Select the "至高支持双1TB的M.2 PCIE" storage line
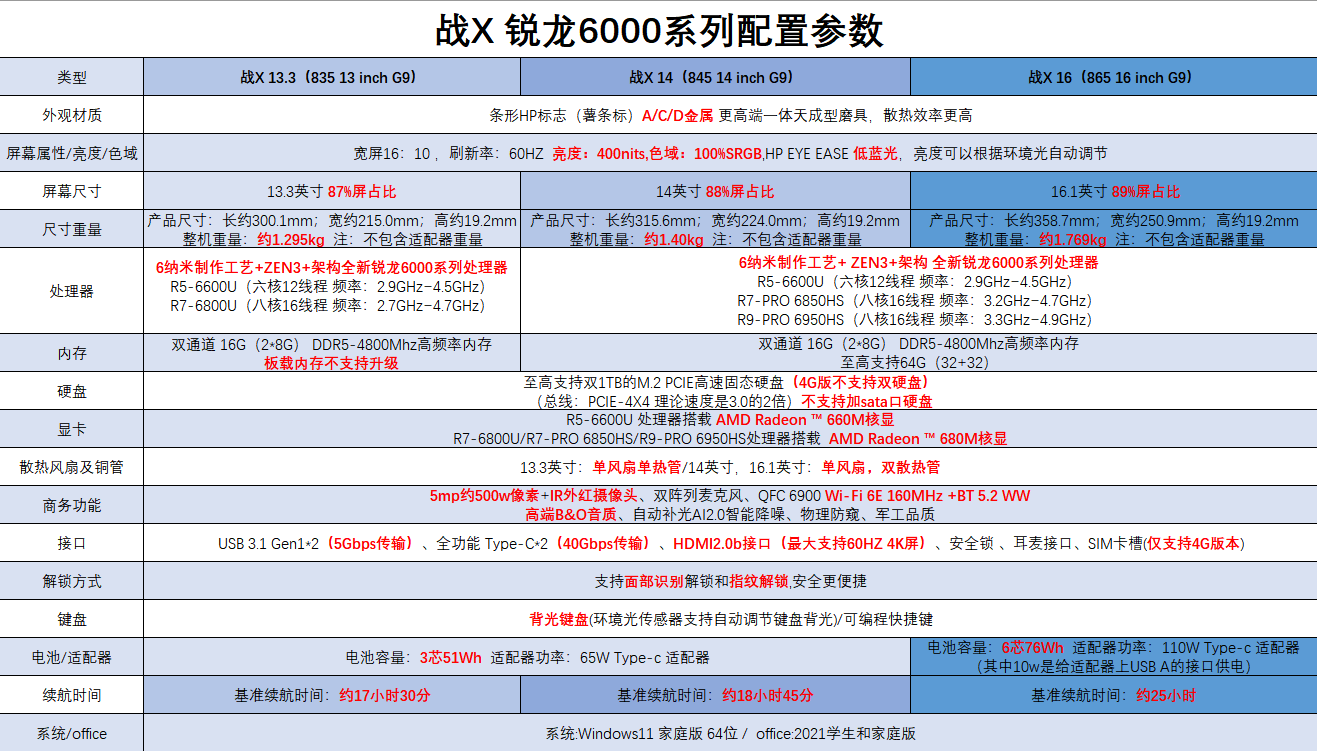1317x751 pixels. (x=727, y=382)
